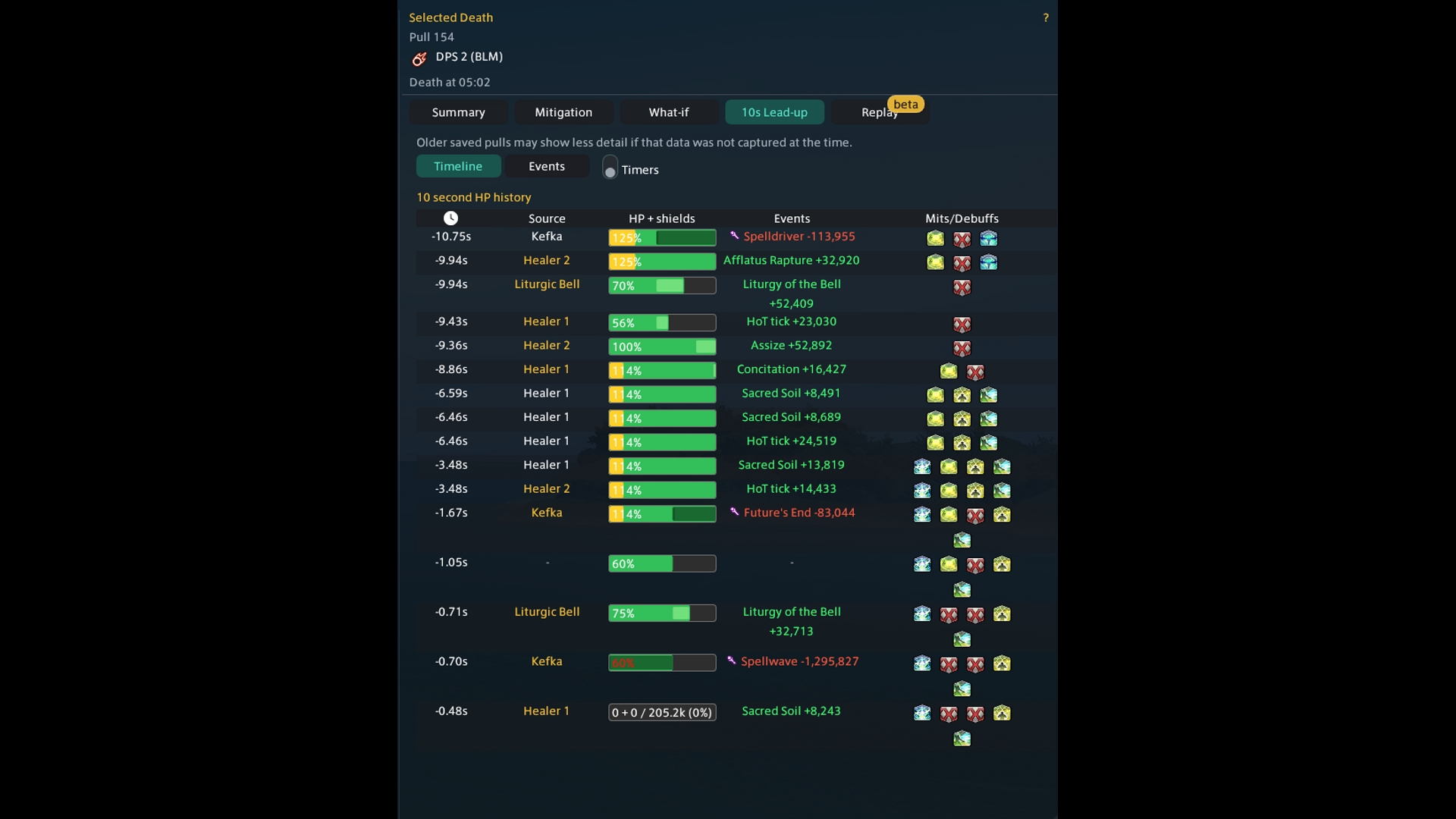Switch to Timeline view
Screen dimensions: 1456x819
[x=458, y=166]
